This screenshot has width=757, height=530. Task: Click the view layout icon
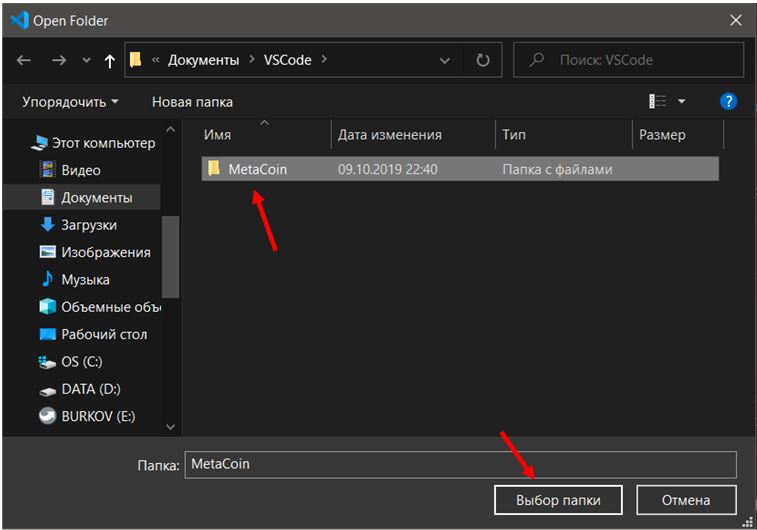(657, 101)
